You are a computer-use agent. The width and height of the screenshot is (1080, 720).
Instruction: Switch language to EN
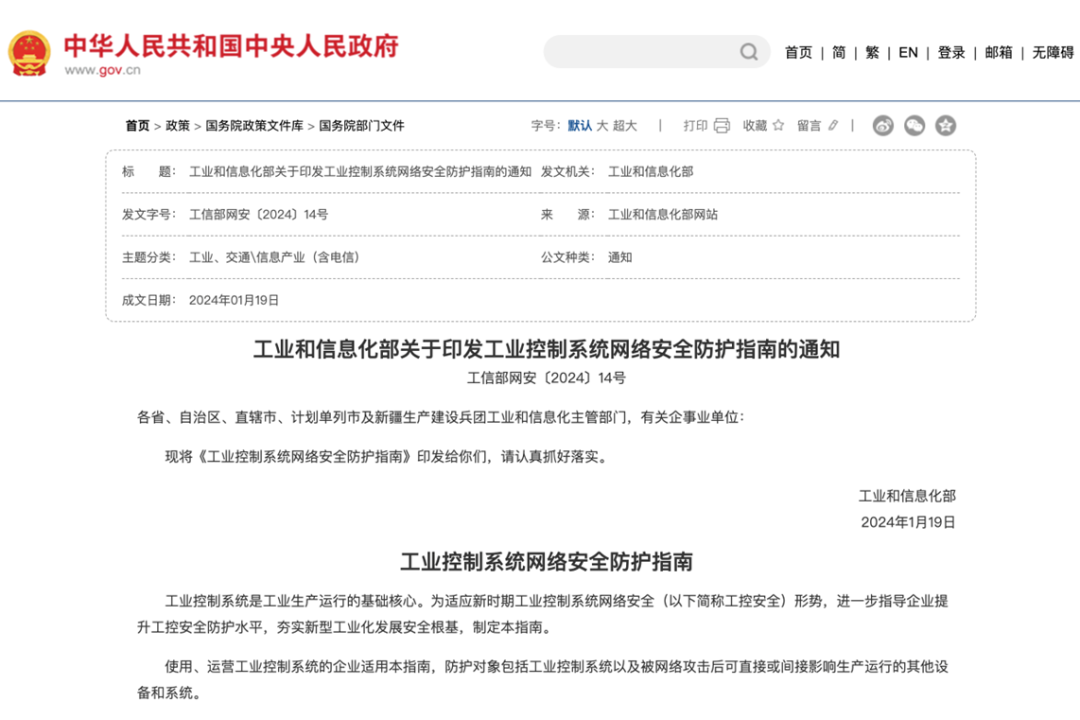pyautogui.click(x=907, y=53)
